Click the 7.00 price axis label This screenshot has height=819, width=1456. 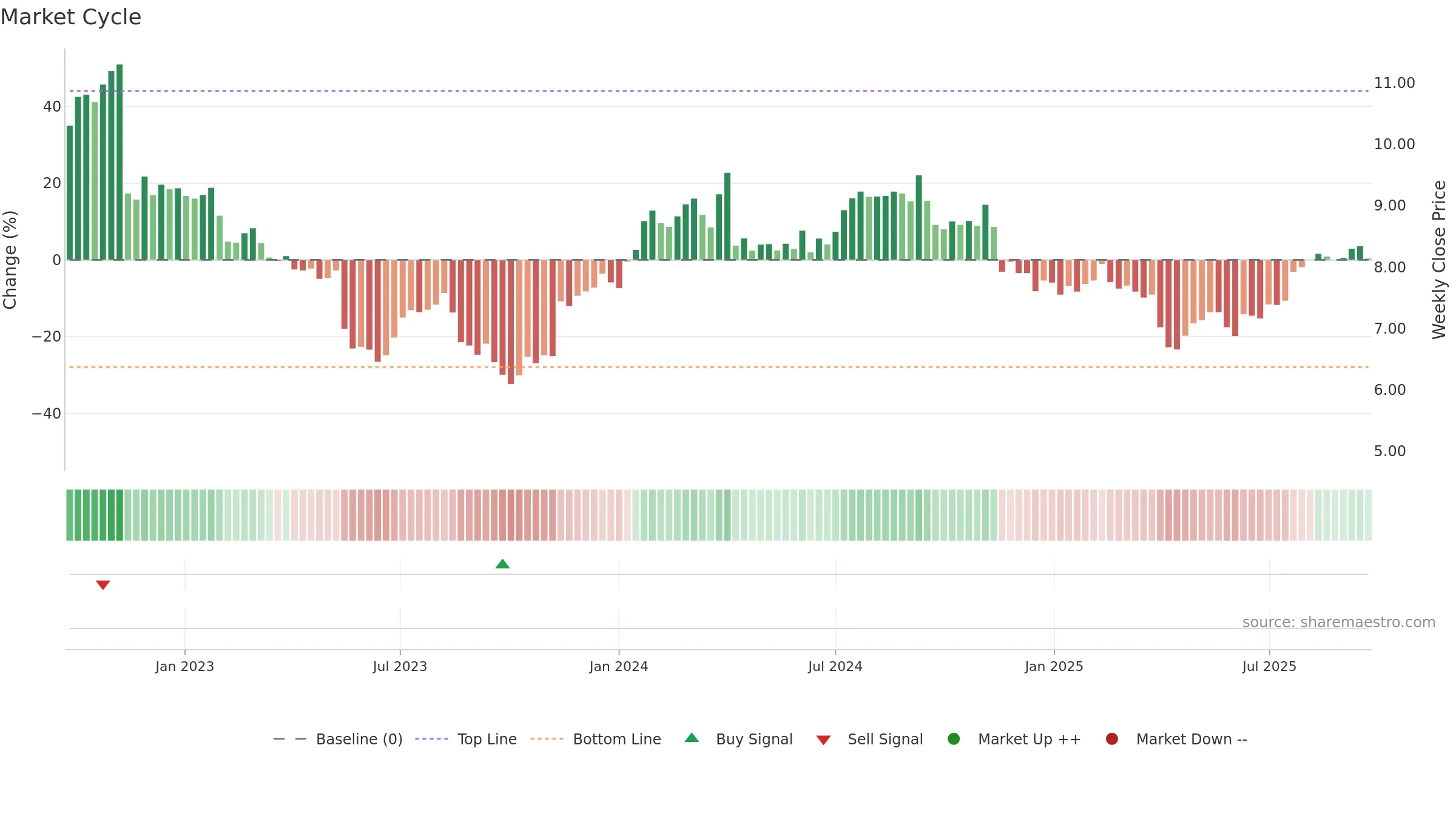point(1390,329)
